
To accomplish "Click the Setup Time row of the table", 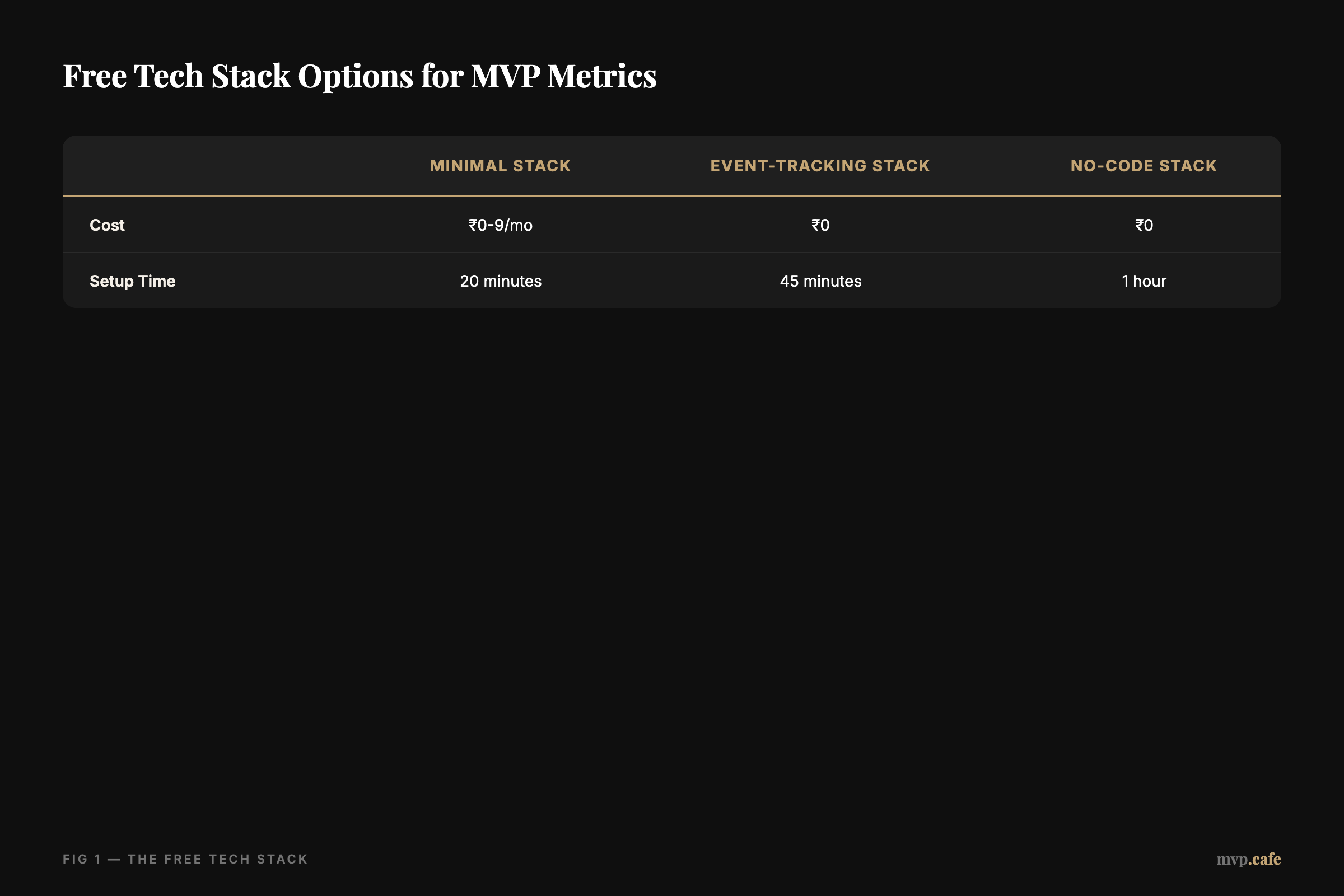I will coord(671,281).
